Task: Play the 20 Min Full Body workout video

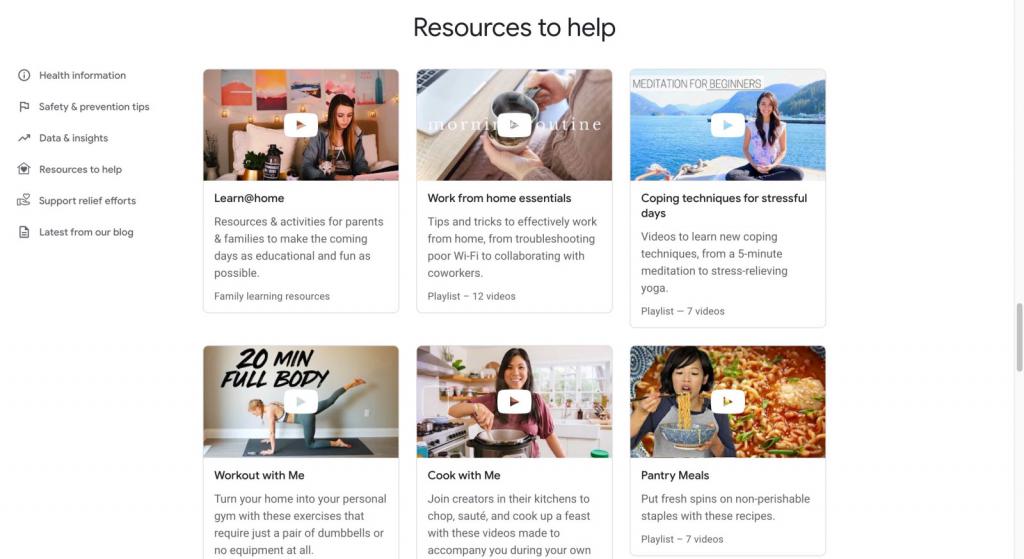Action: 300,402
